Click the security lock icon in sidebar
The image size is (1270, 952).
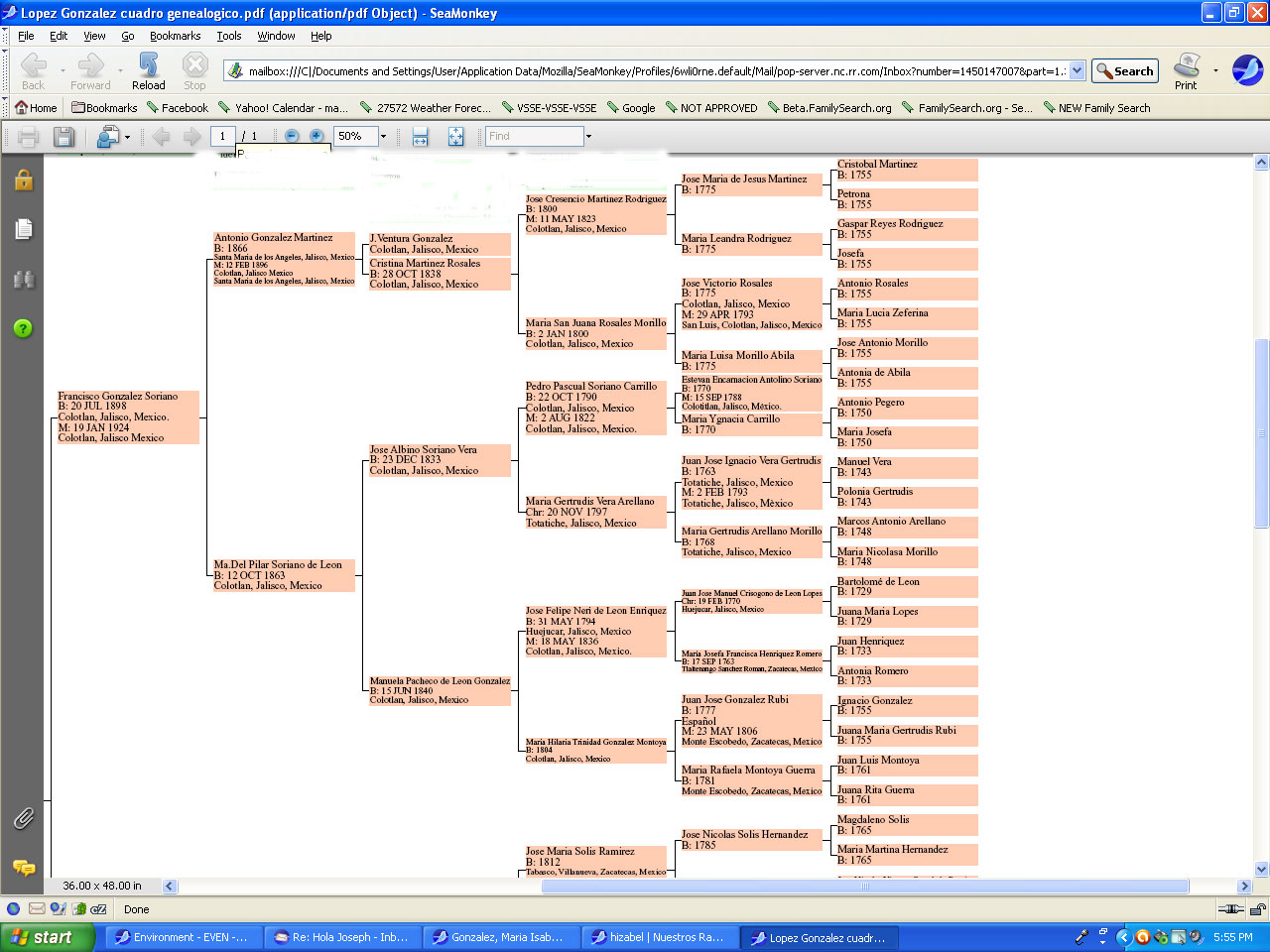pos(24,179)
